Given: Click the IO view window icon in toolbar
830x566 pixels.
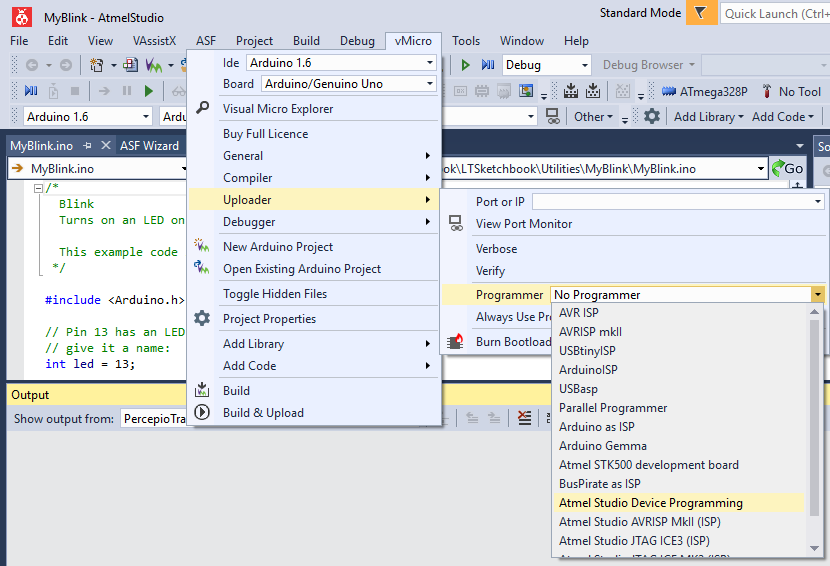Looking at the screenshot, I should [x=526, y=91].
